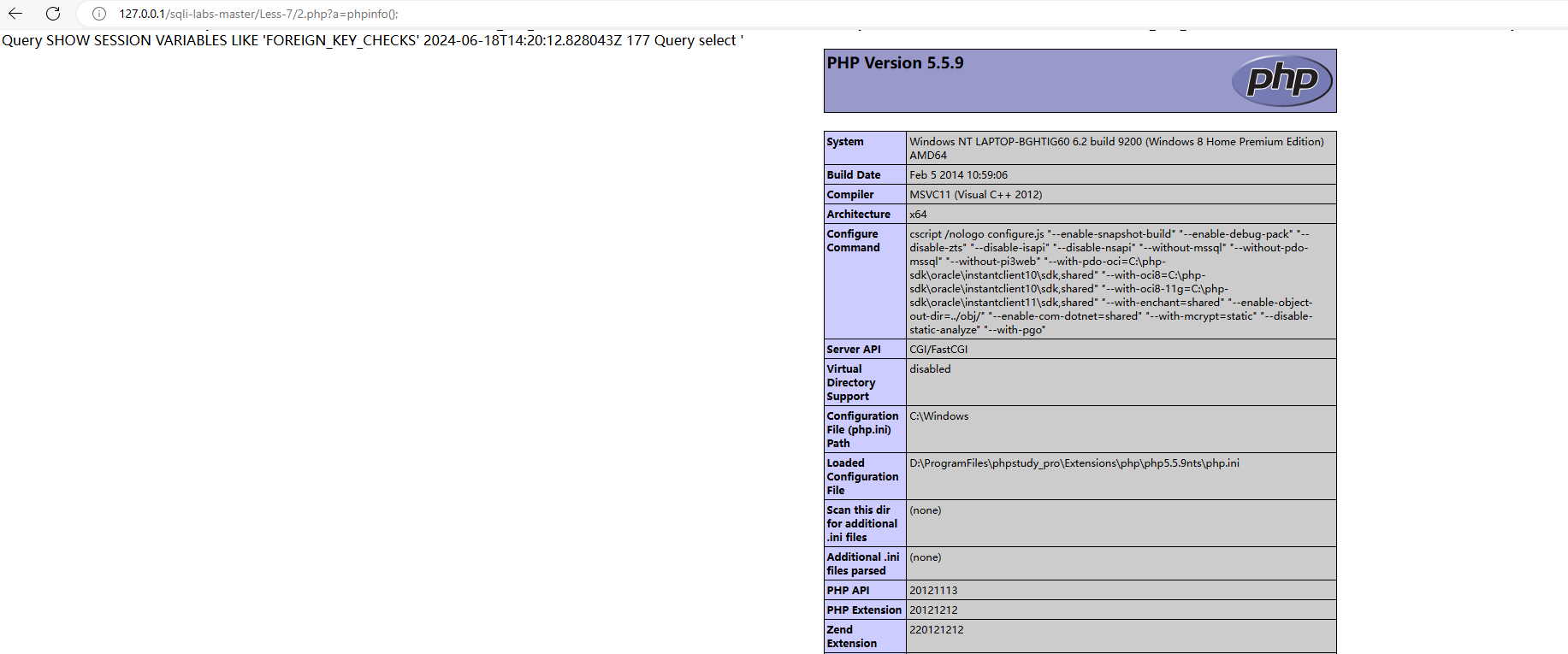This screenshot has width=1568, height=654.
Task: Select '(none)' in Scan this dir row
Action: click(x=926, y=510)
